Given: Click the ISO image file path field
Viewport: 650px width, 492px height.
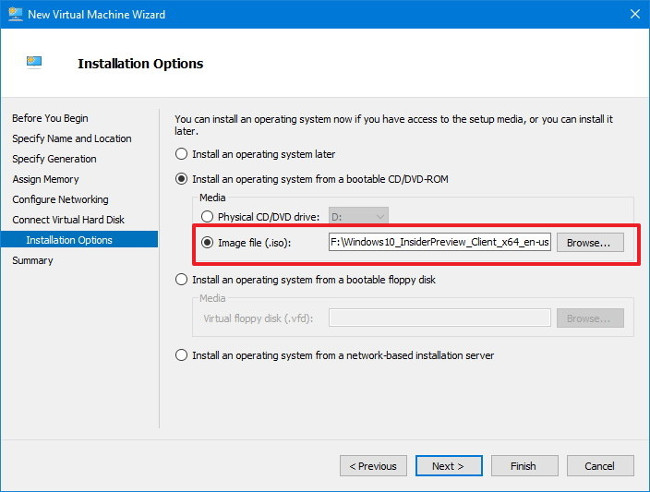Looking at the screenshot, I should (x=440, y=242).
